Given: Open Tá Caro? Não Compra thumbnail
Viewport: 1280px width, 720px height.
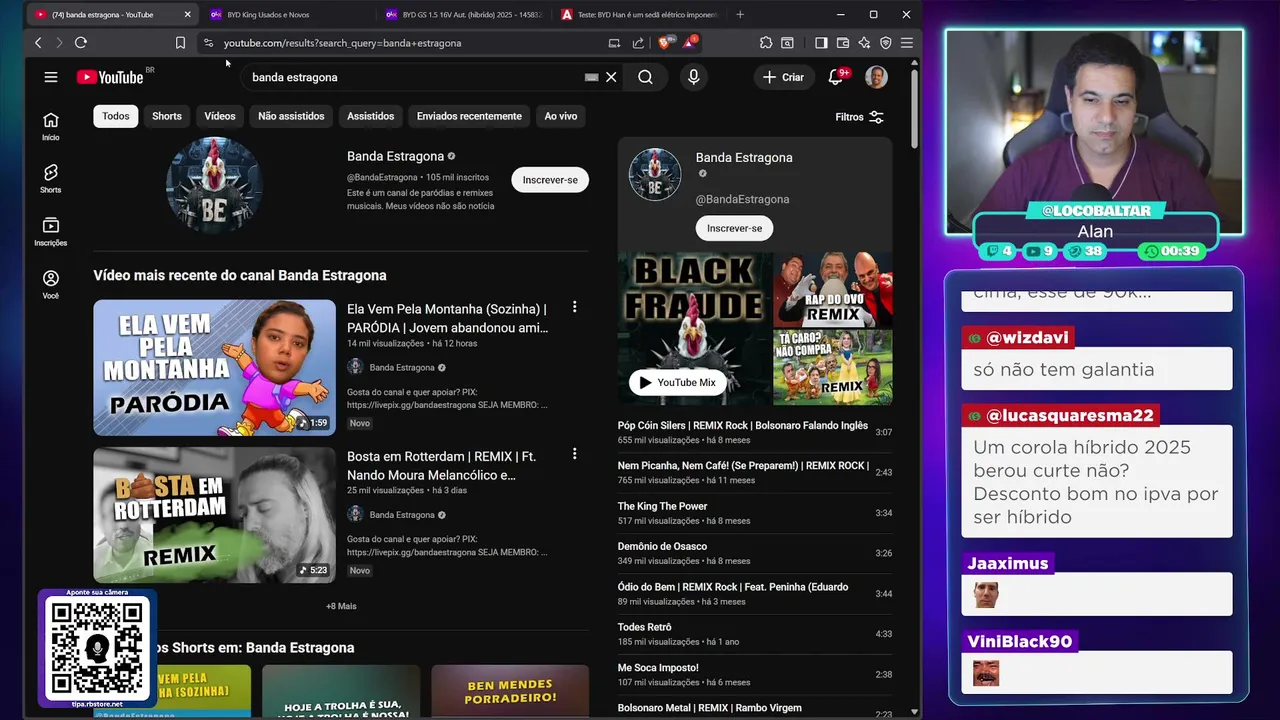Looking at the screenshot, I should (x=833, y=367).
